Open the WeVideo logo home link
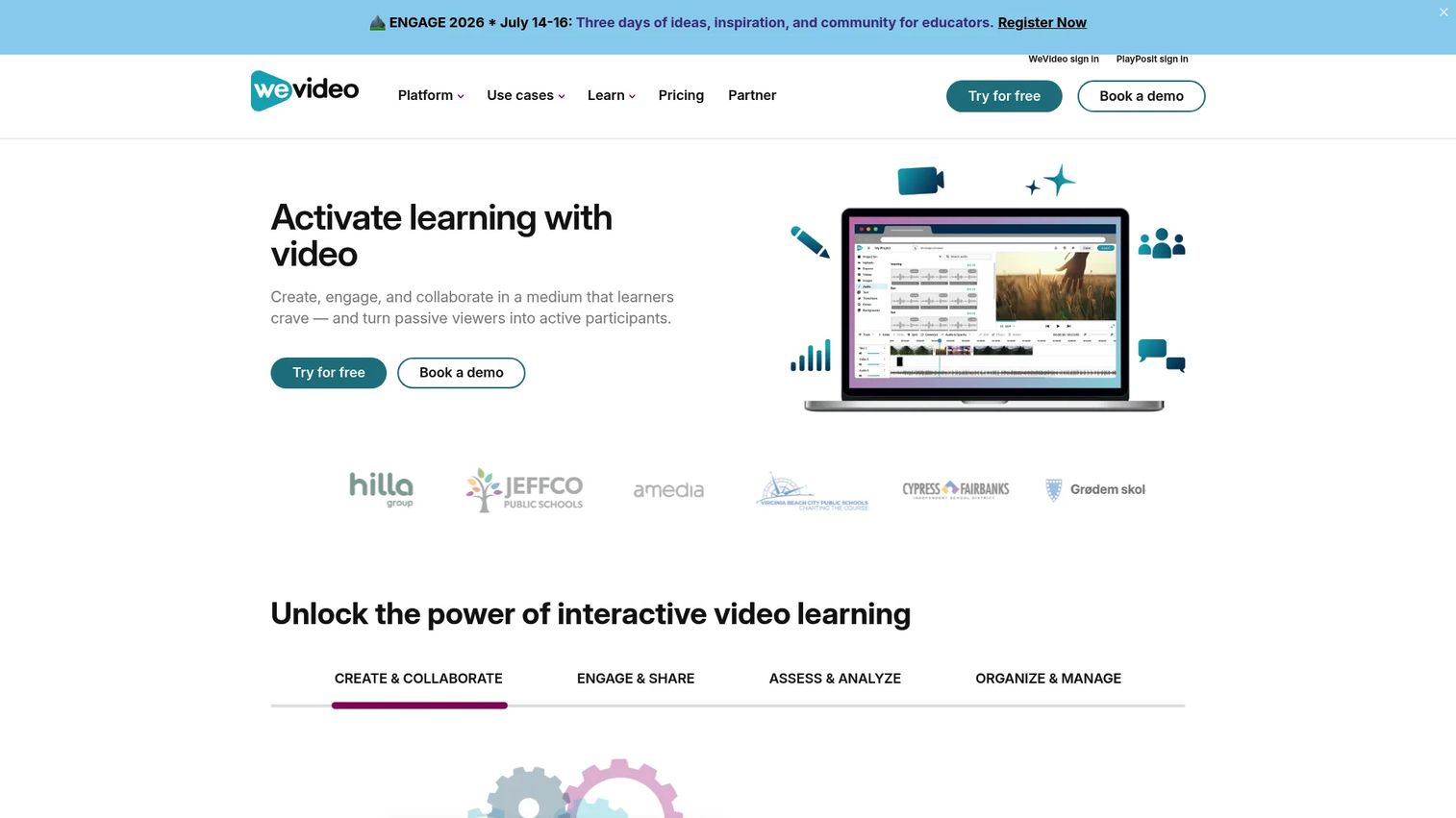The width and height of the screenshot is (1456, 818). pyautogui.click(x=305, y=91)
